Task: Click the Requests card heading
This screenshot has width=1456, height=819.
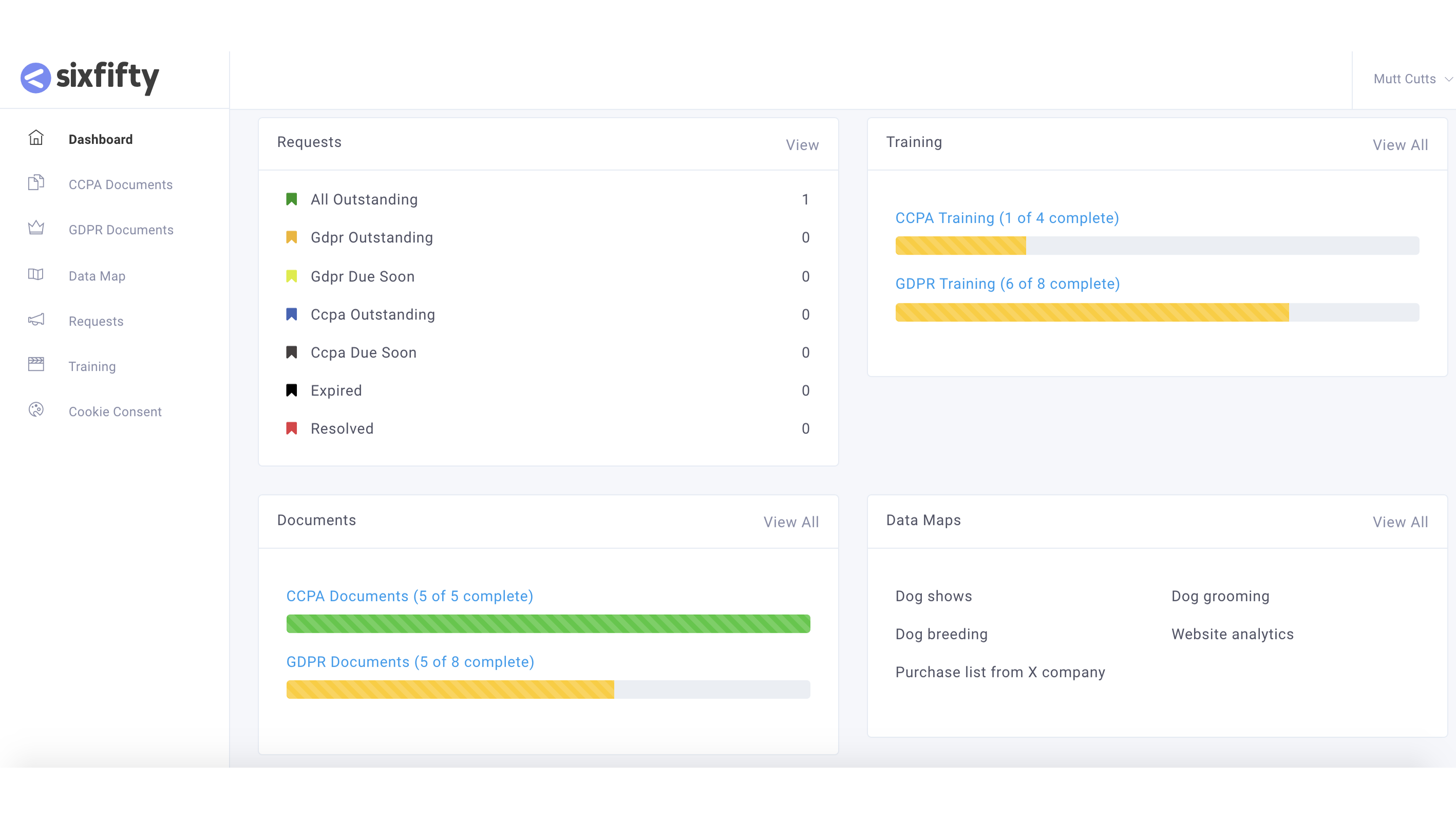Action: click(309, 142)
